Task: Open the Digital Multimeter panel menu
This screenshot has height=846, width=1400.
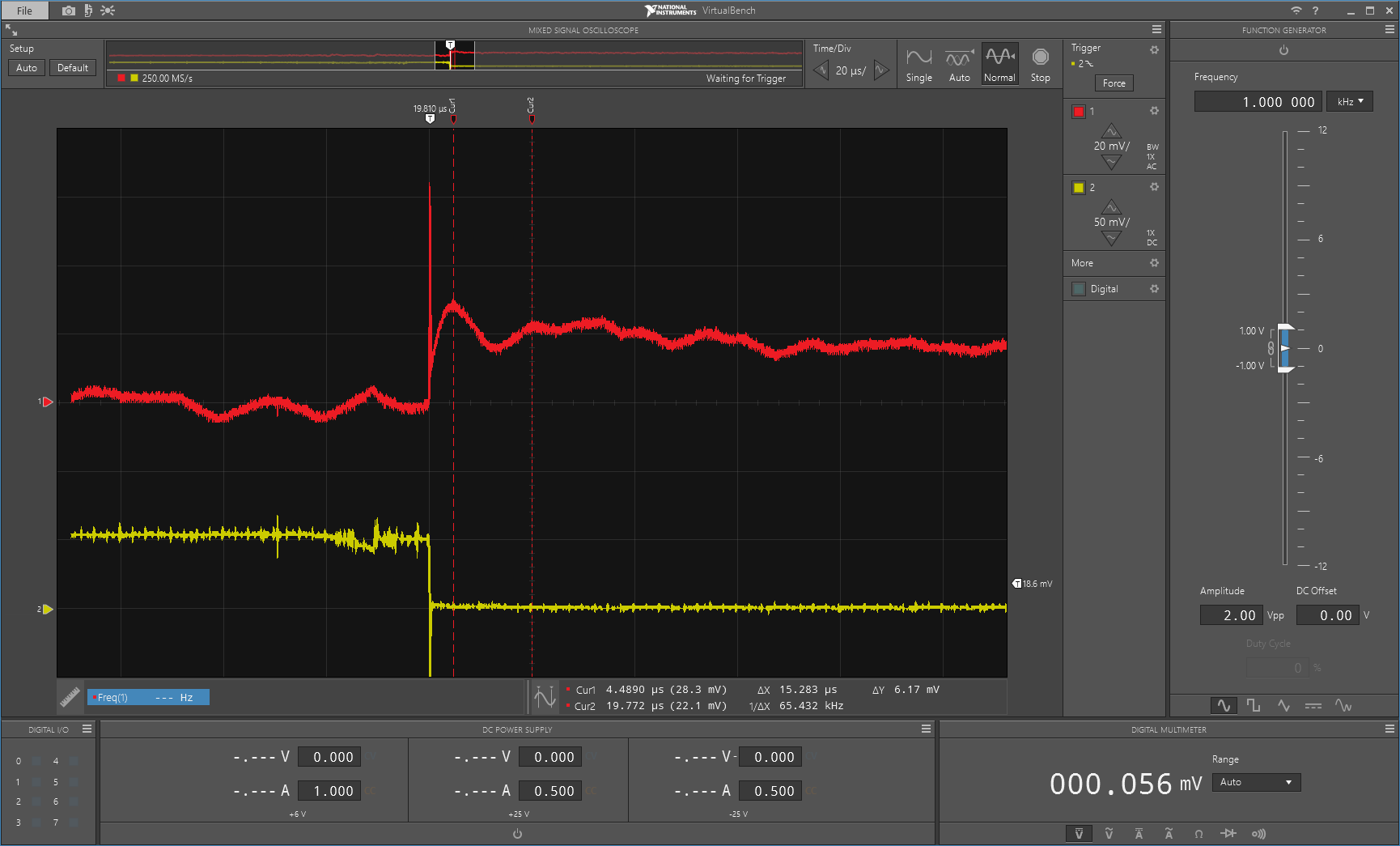Action: [1389, 729]
